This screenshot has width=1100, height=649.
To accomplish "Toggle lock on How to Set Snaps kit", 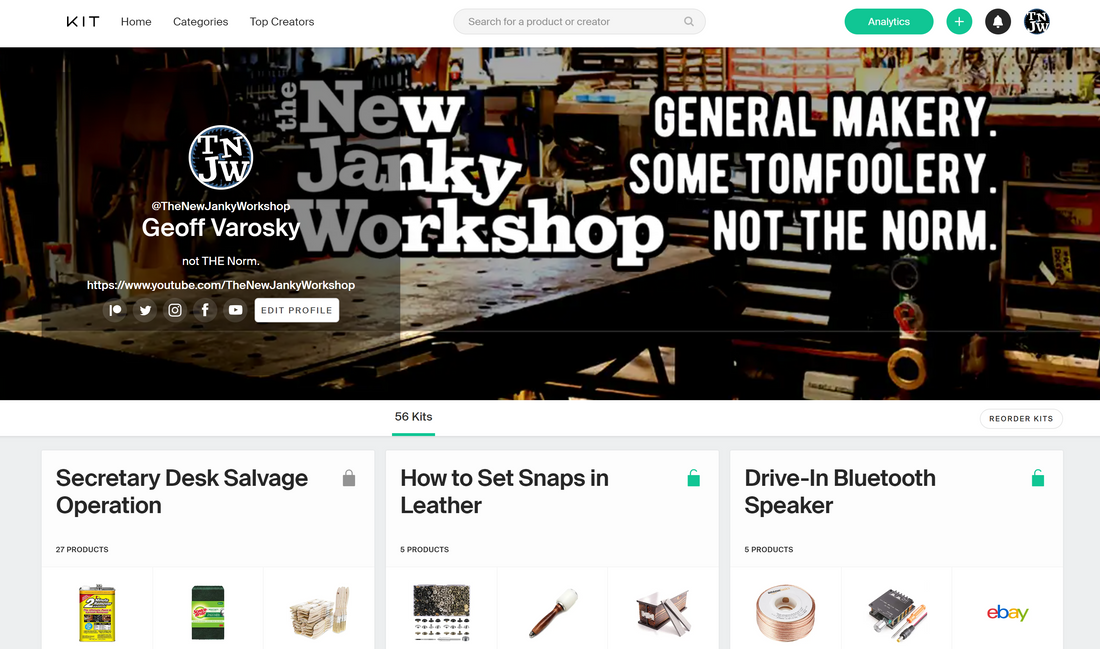I will 693,479.
